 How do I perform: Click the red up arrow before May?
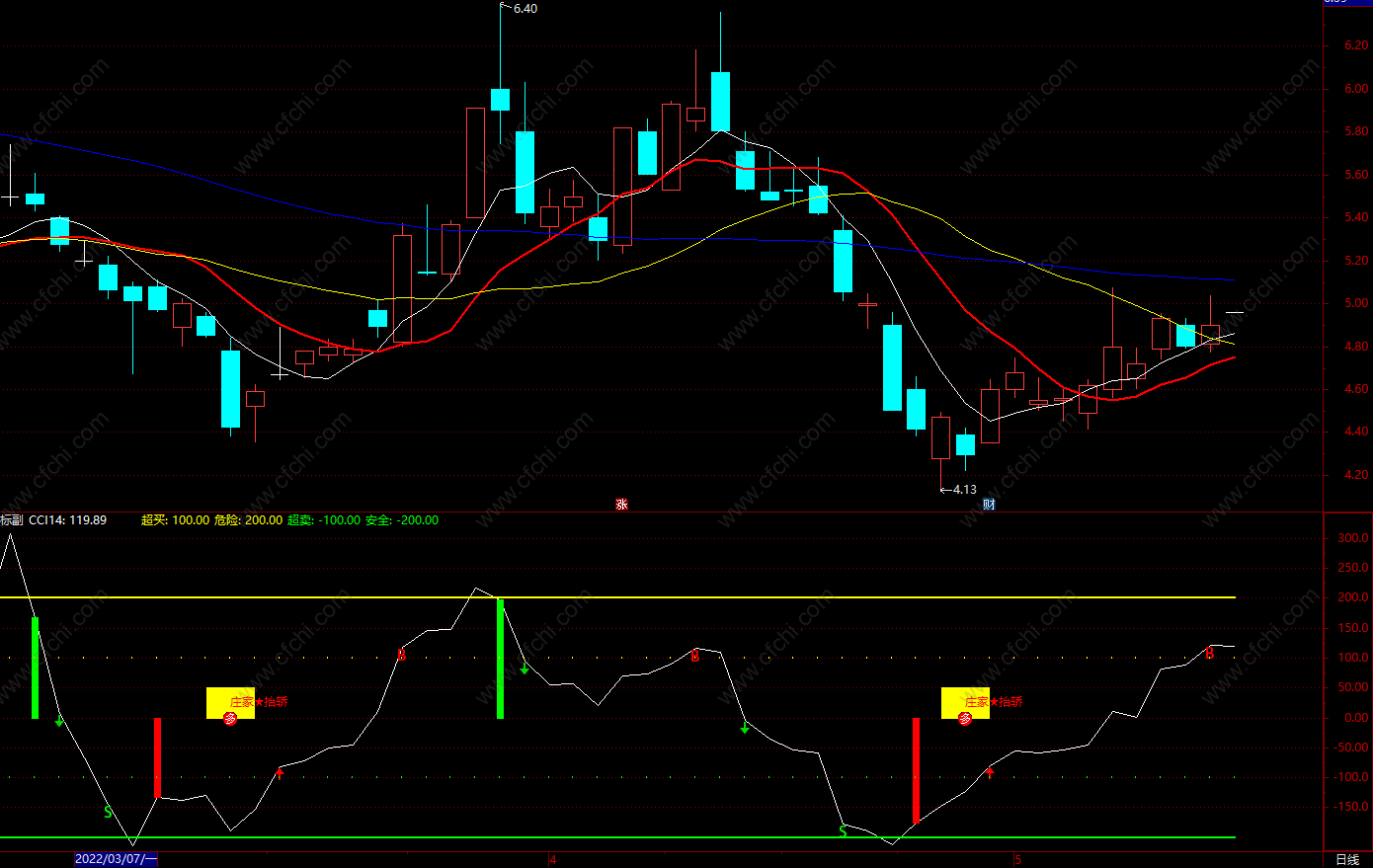coord(990,772)
